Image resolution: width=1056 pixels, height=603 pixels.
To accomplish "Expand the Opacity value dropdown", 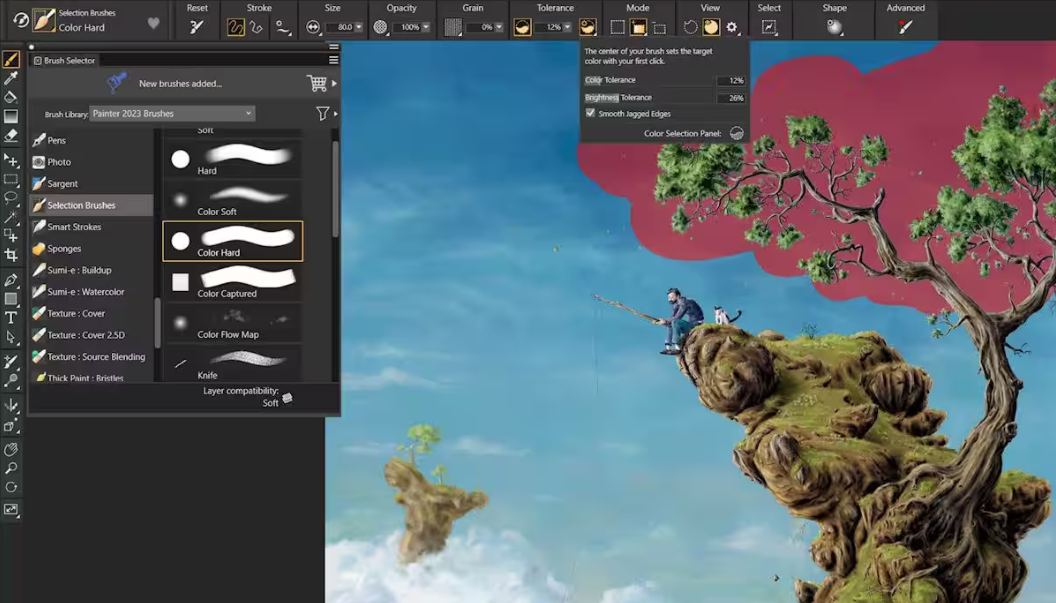I will pos(426,28).
